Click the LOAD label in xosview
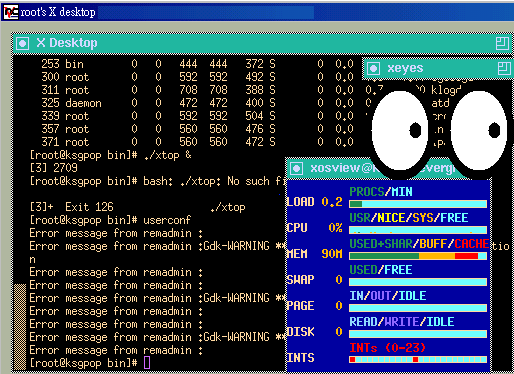 point(300,202)
